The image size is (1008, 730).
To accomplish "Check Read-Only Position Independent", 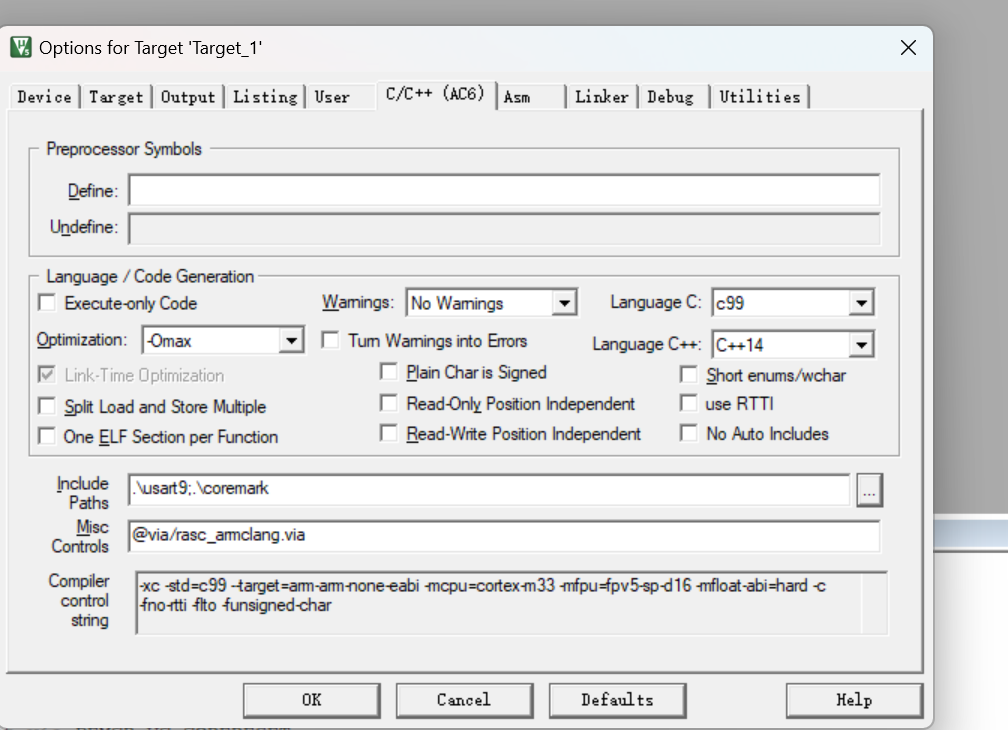I will coord(389,403).
